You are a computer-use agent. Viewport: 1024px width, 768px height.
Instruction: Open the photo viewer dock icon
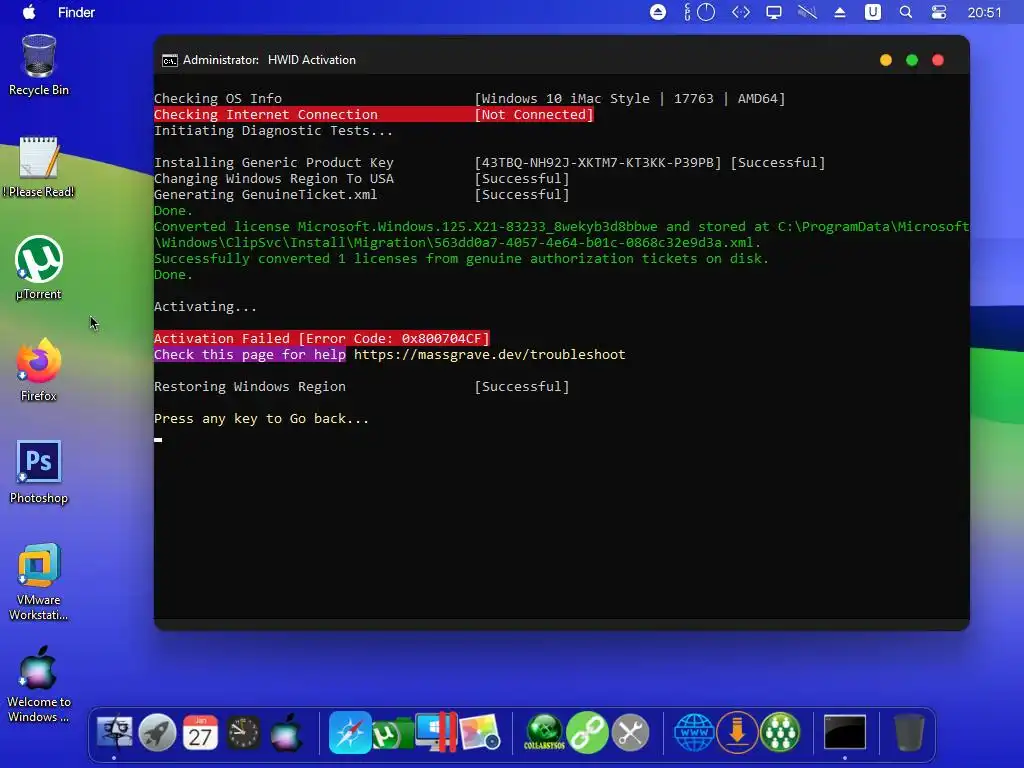pyautogui.click(x=480, y=733)
